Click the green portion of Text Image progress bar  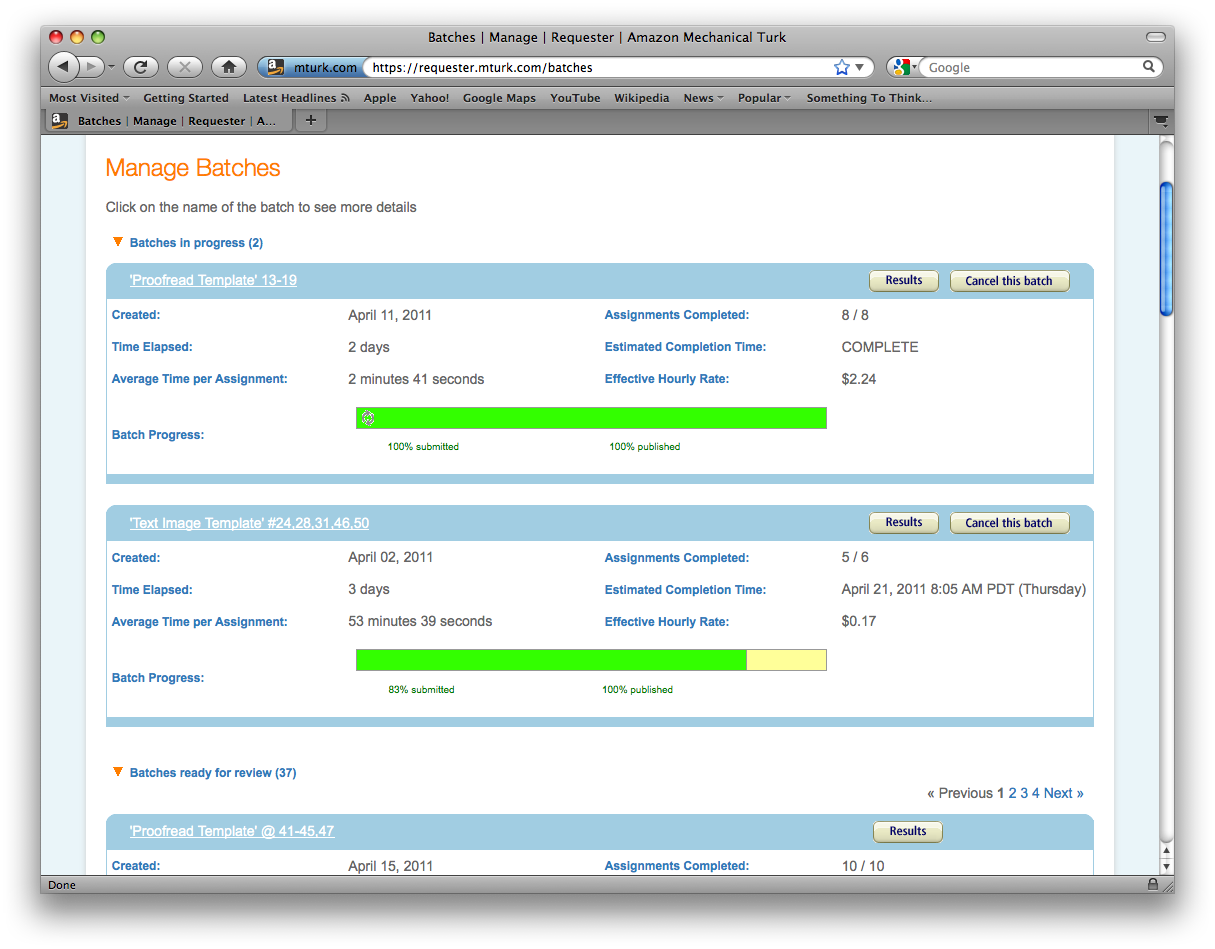(551, 660)
